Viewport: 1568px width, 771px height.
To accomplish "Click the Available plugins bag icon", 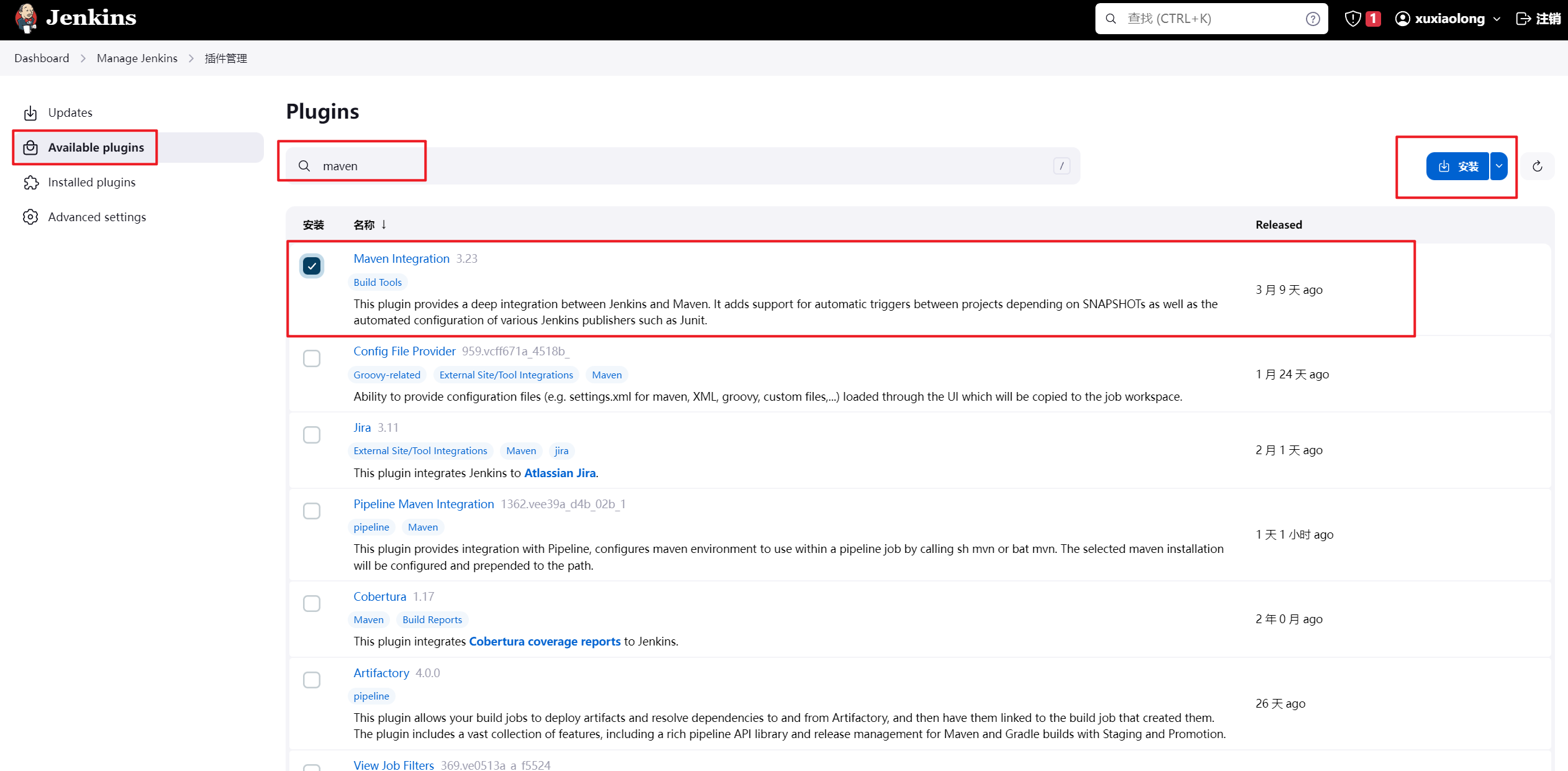I will click(30, 147).
